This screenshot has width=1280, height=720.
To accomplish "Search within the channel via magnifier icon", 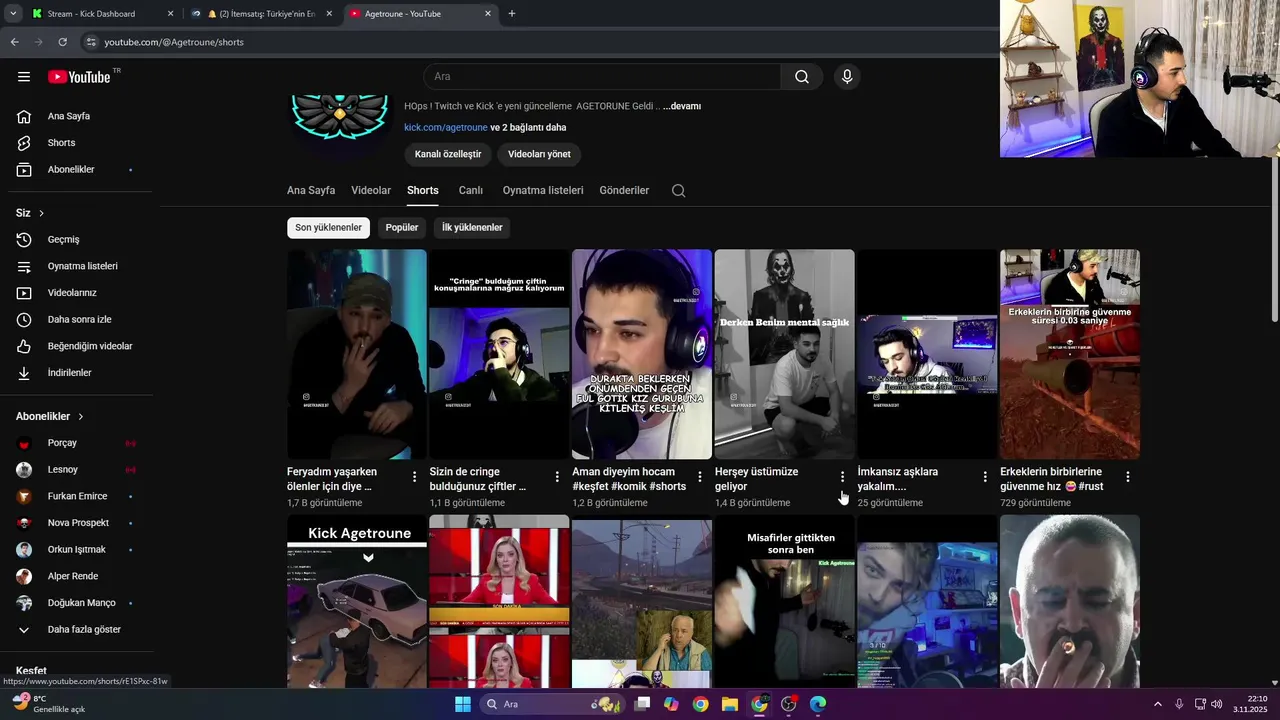I will (679, 191).
